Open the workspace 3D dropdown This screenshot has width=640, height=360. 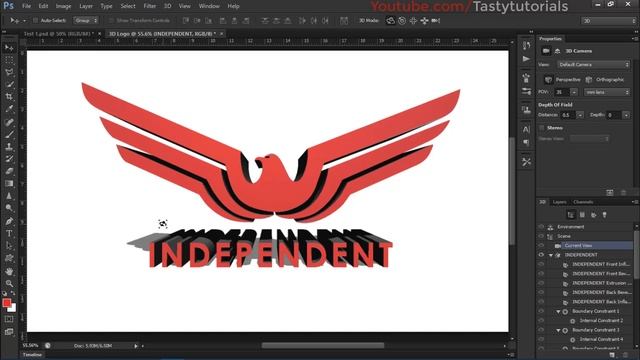tap(608, 20)
